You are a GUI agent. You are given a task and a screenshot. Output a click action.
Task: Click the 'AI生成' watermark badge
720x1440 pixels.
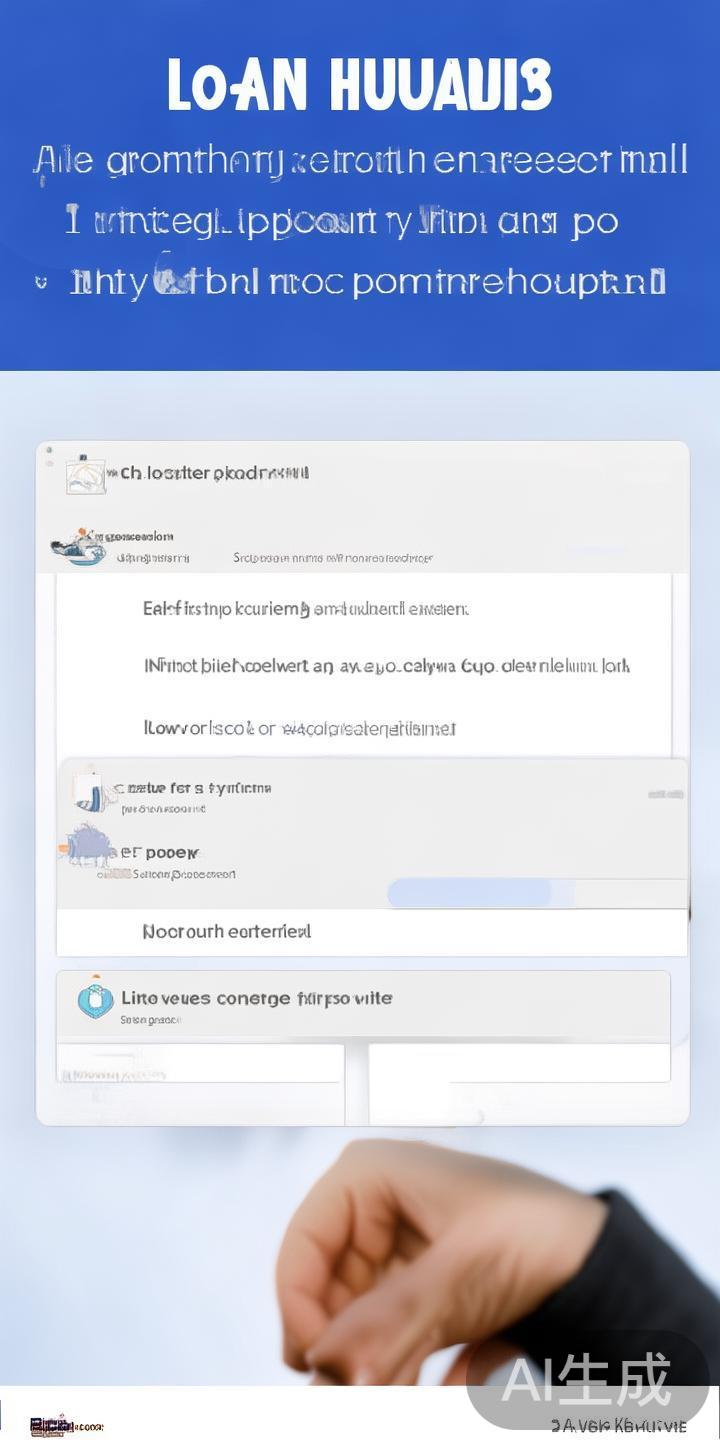coord(586,1380)
